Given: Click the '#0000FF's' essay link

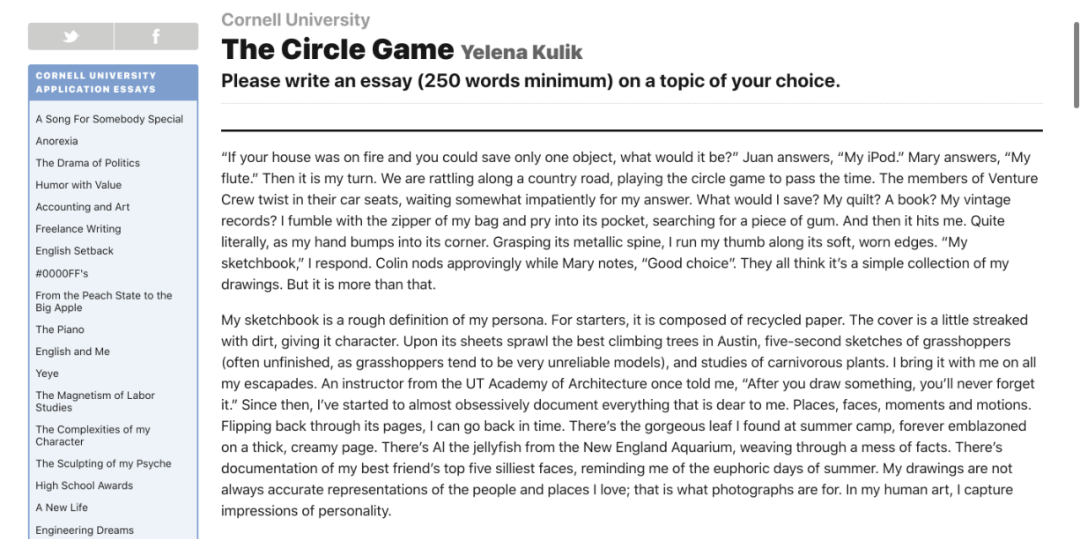Looking at the screenshot, I should click(x=62, y=273).
